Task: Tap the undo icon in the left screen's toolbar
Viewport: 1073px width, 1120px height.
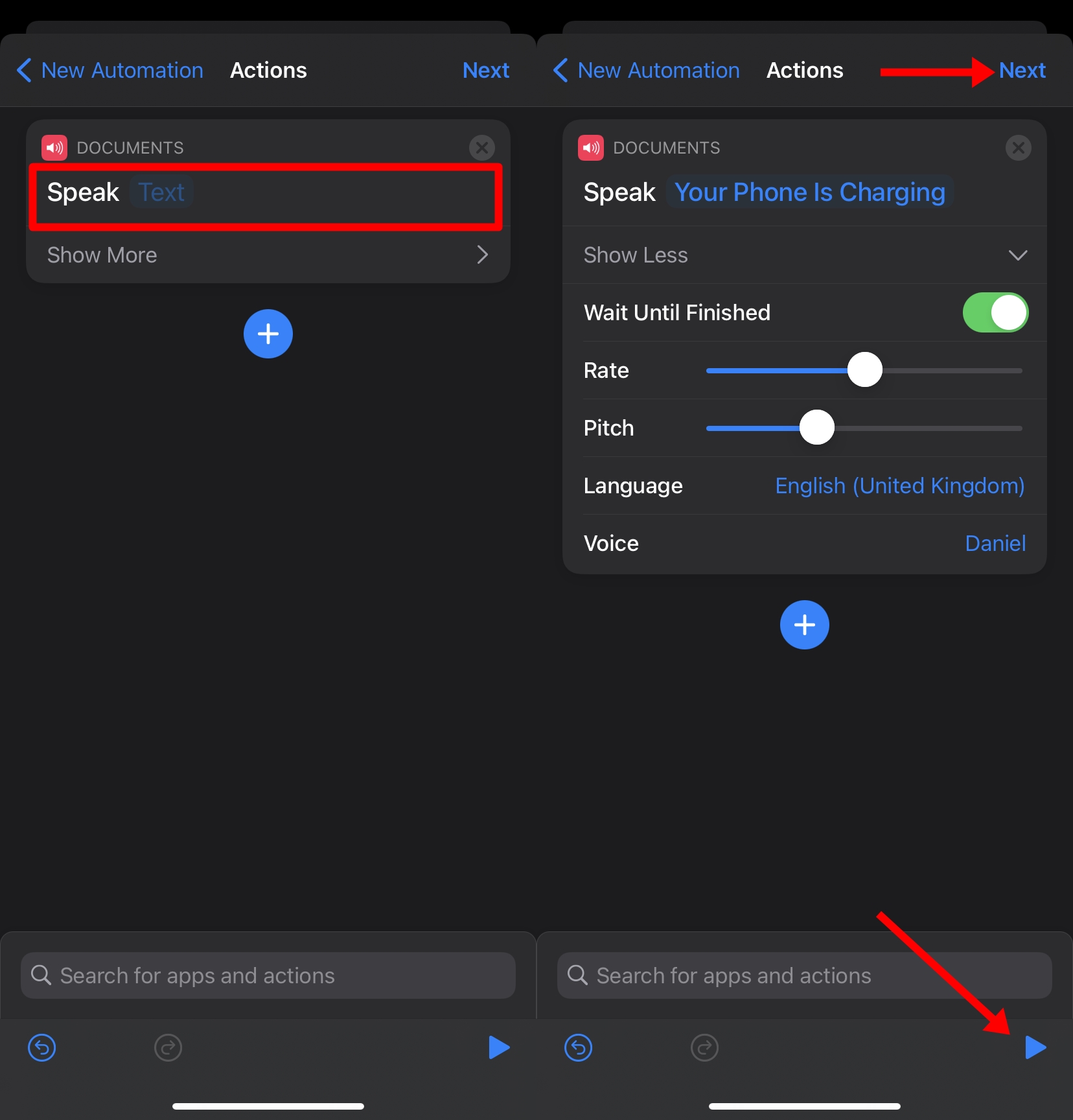Action: point(42,1047)
